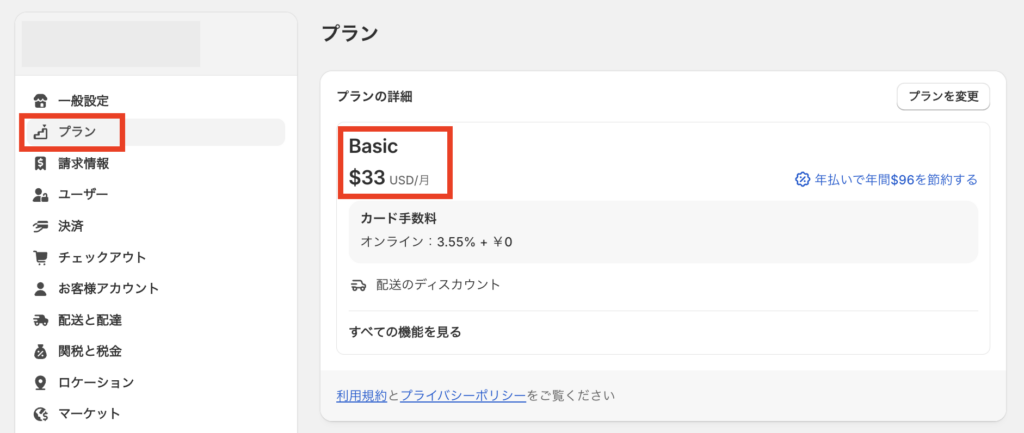Open the プライバシーポリシー link
1024x433 pixels.
pyautogui.click(x=463, y=396)
